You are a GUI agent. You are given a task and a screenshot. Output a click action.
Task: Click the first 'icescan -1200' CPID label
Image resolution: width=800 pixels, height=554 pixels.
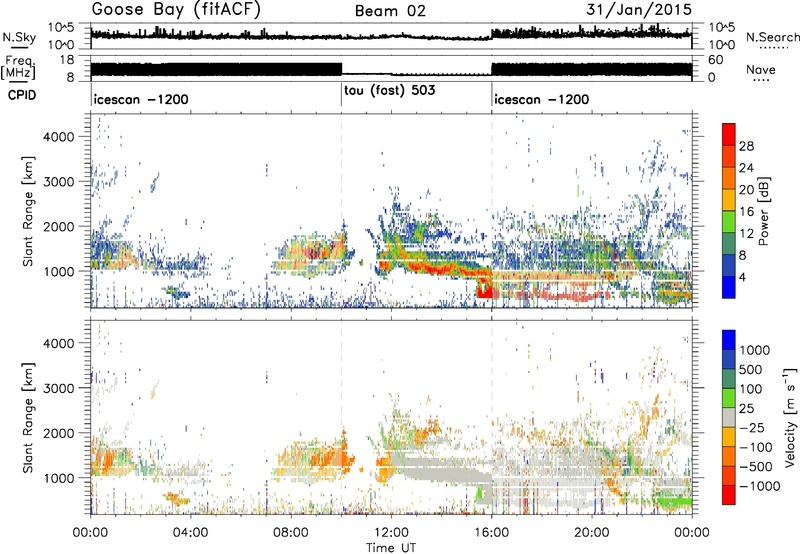(x=141, y=99)
